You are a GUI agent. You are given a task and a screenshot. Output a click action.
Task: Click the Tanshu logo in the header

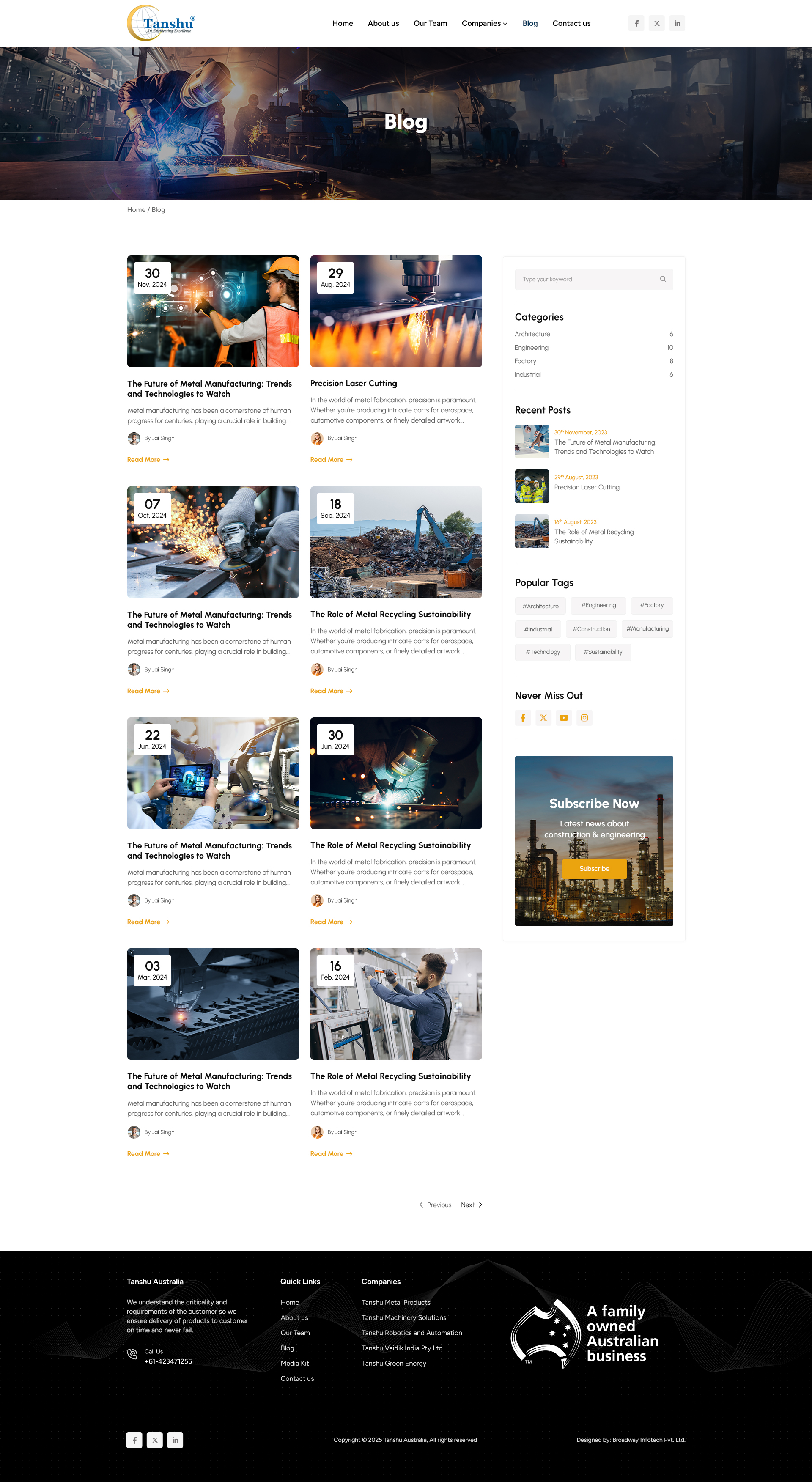click(x=162, y=23)
